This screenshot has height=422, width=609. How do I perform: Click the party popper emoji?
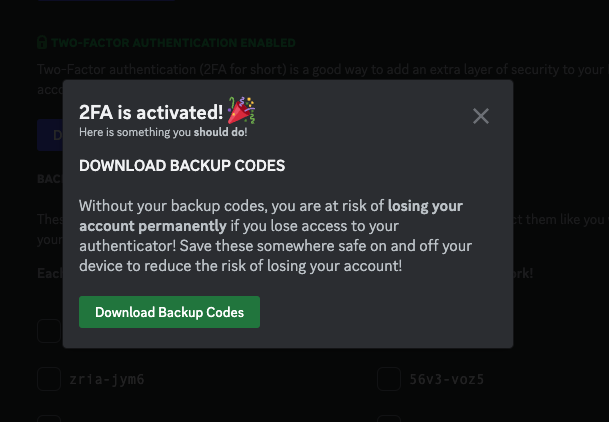(239, 110)
